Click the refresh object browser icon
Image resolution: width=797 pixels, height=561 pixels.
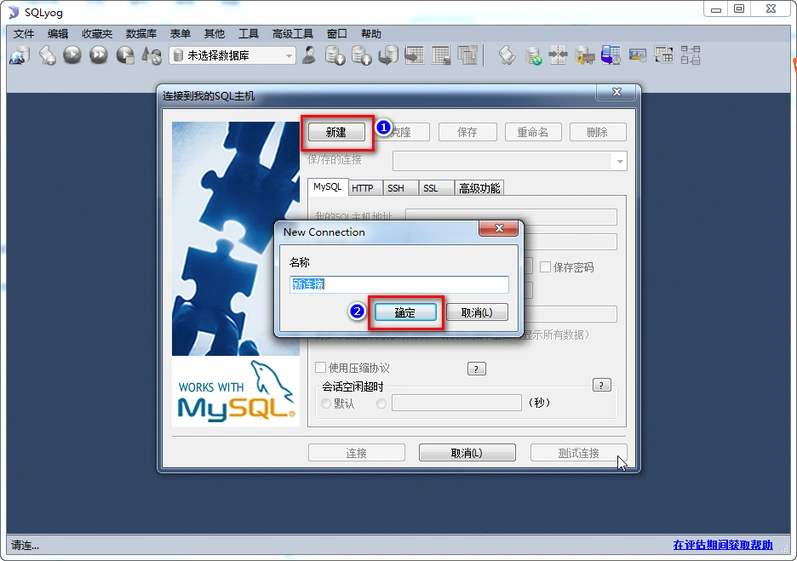(151, 55)
